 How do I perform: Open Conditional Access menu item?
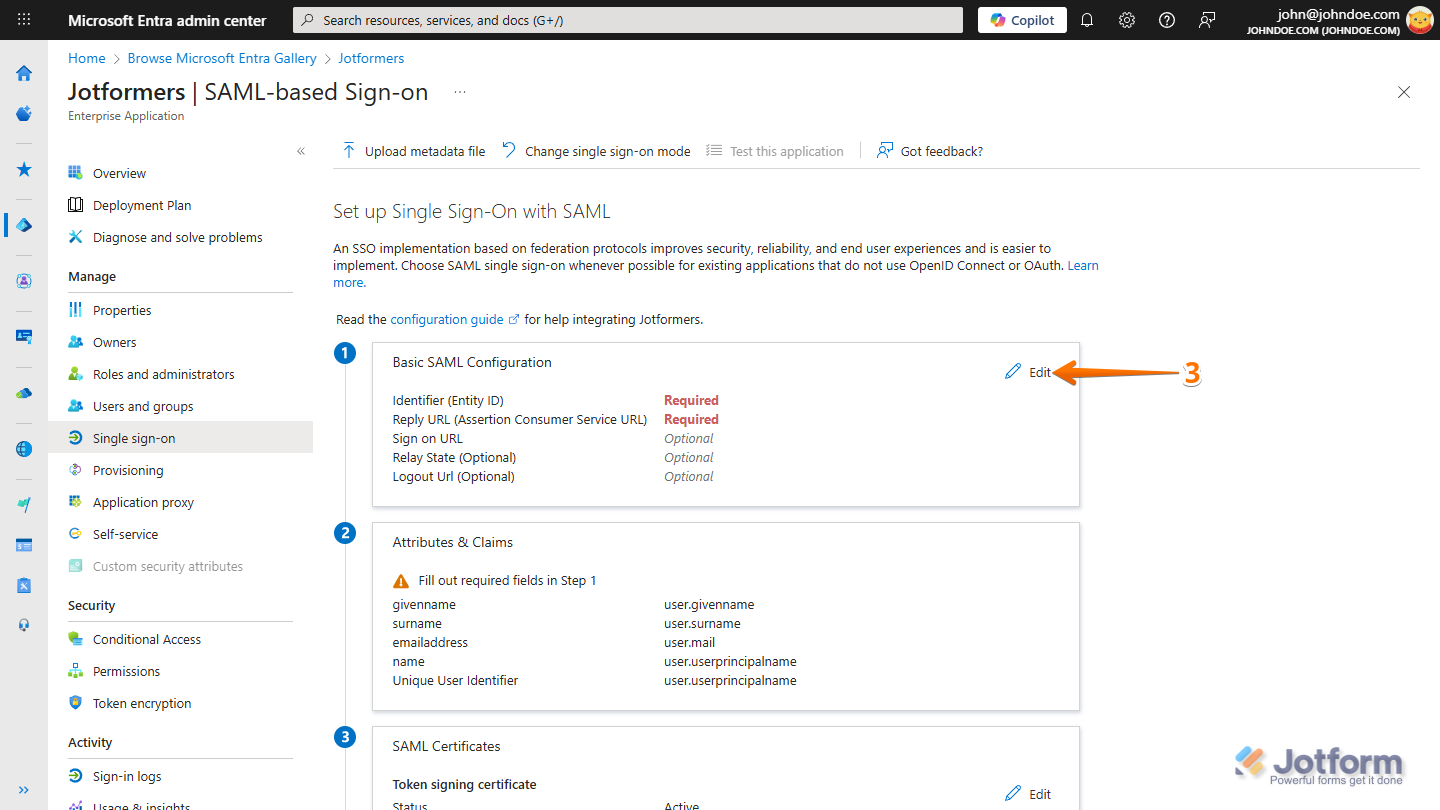click(x=147, y=639)
